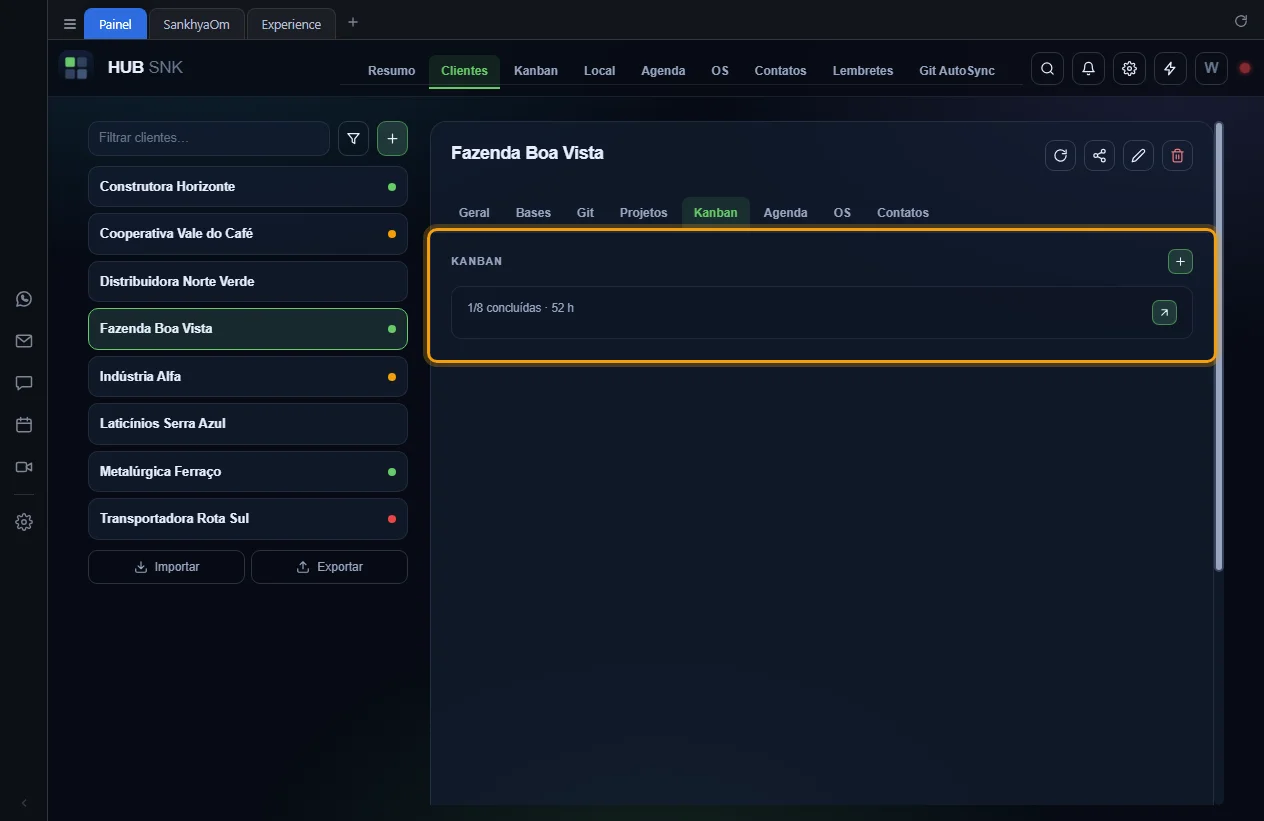
Task: Open the header settings gear
Action: click(1129, 68)
